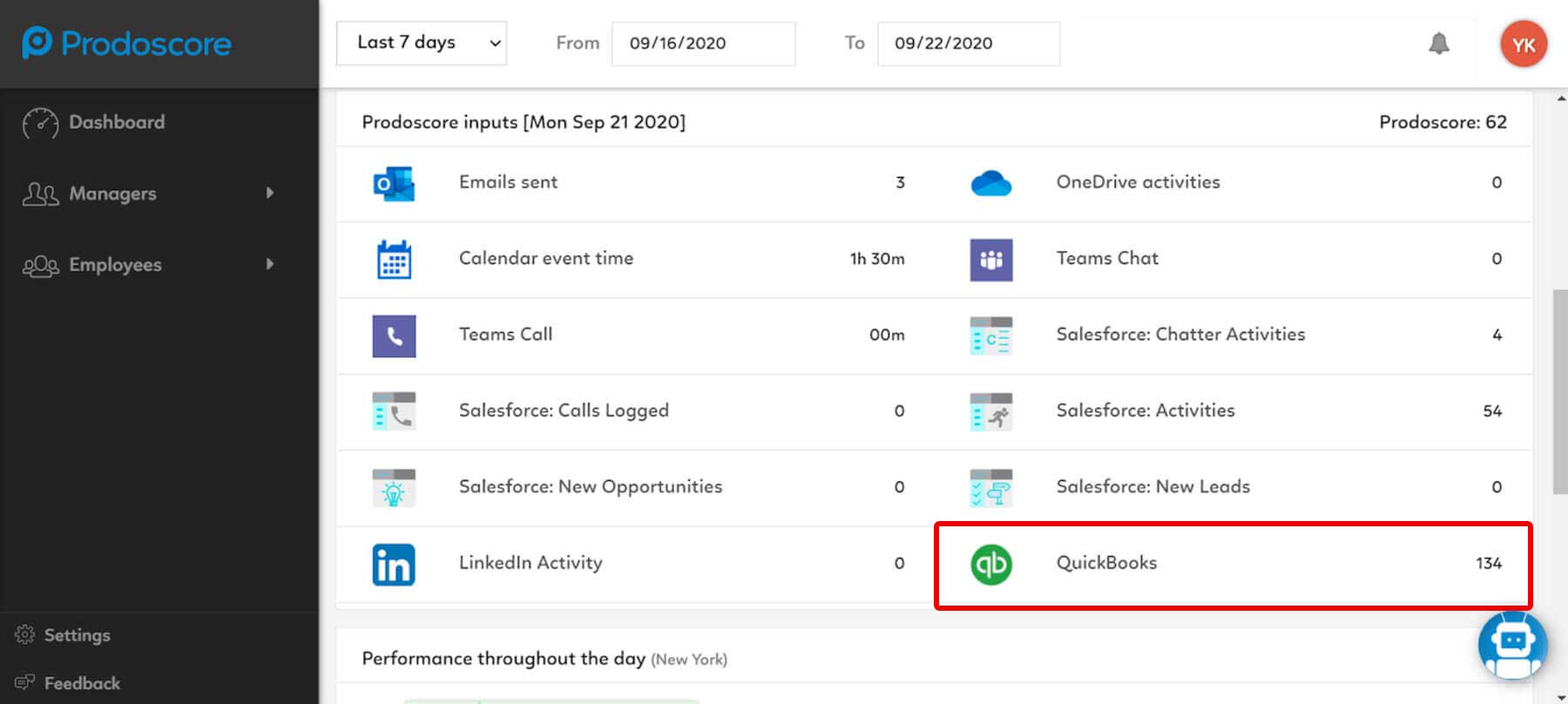
Task: Click the Teams Chat icon
Action: (x=991, y=259)
